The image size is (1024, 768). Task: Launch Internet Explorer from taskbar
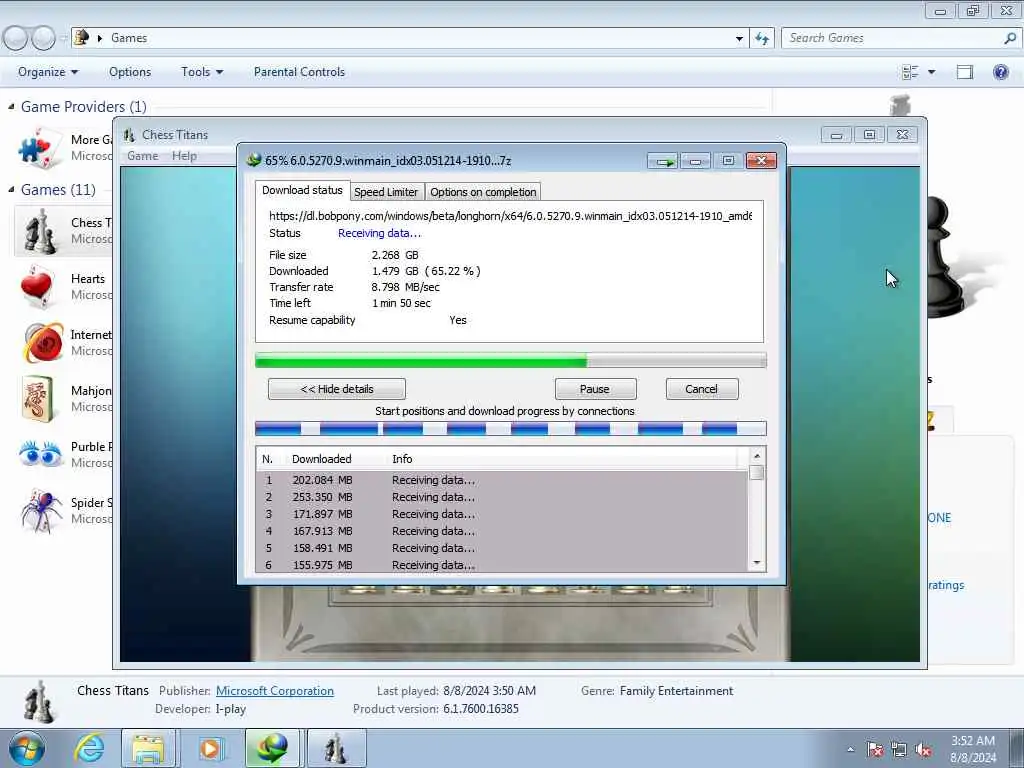pos(89,748)
